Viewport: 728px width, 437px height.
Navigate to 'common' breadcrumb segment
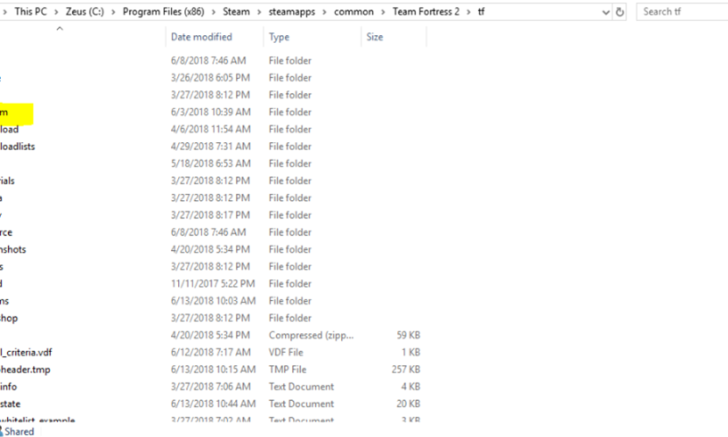pos(354,12)
